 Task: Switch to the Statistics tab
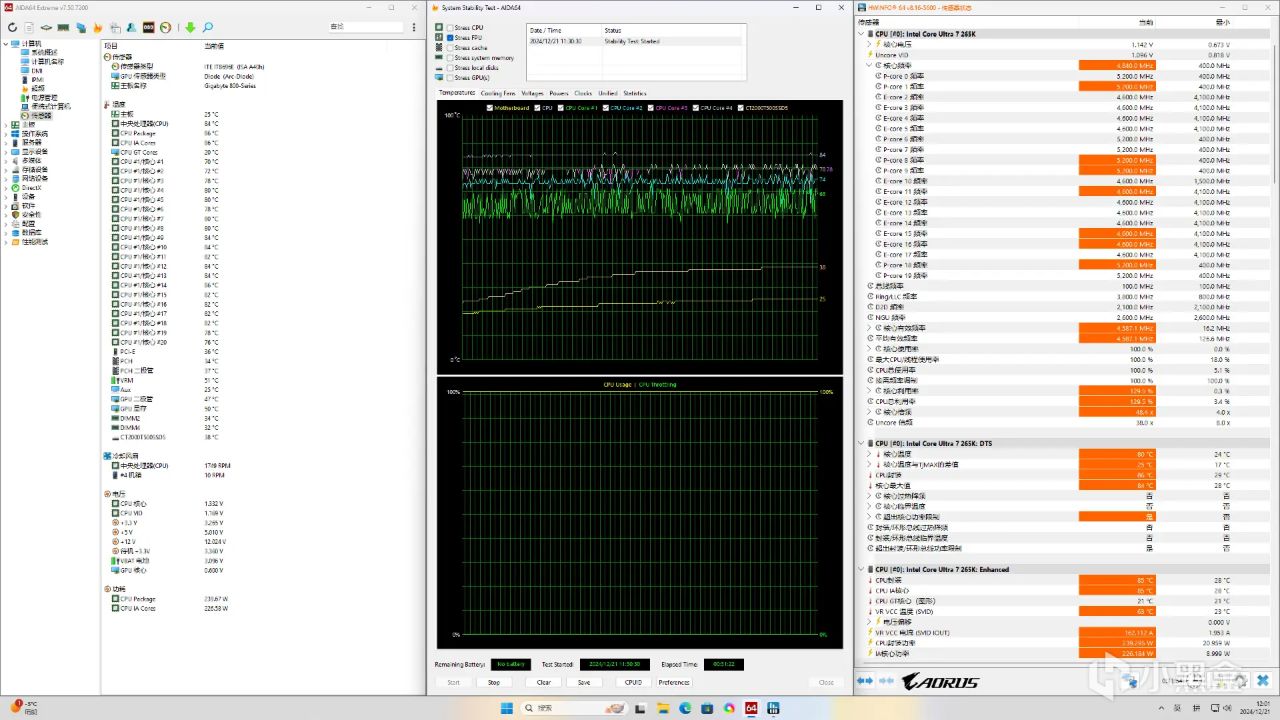pyautogui.click(x=635, y=93)
